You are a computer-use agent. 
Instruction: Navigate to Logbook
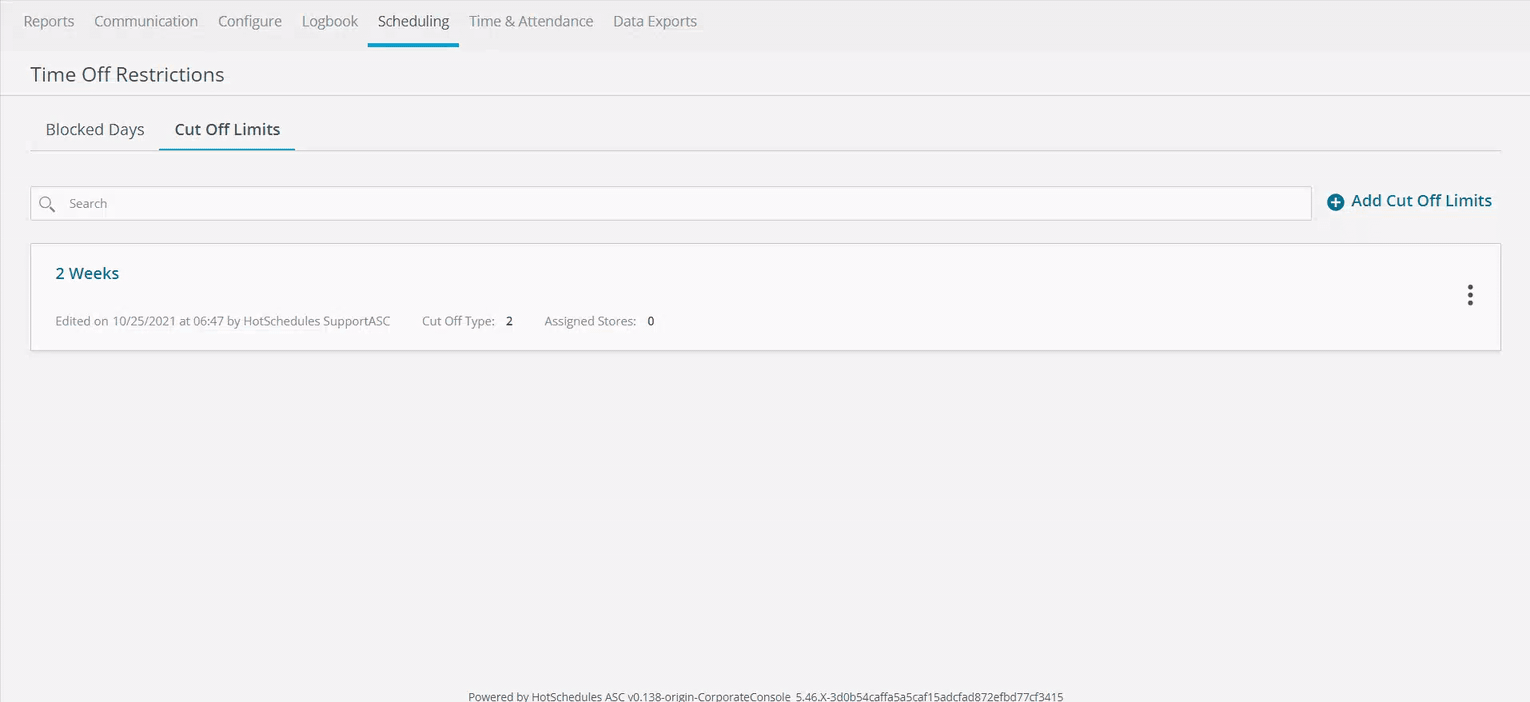click(x=330, y=21)
